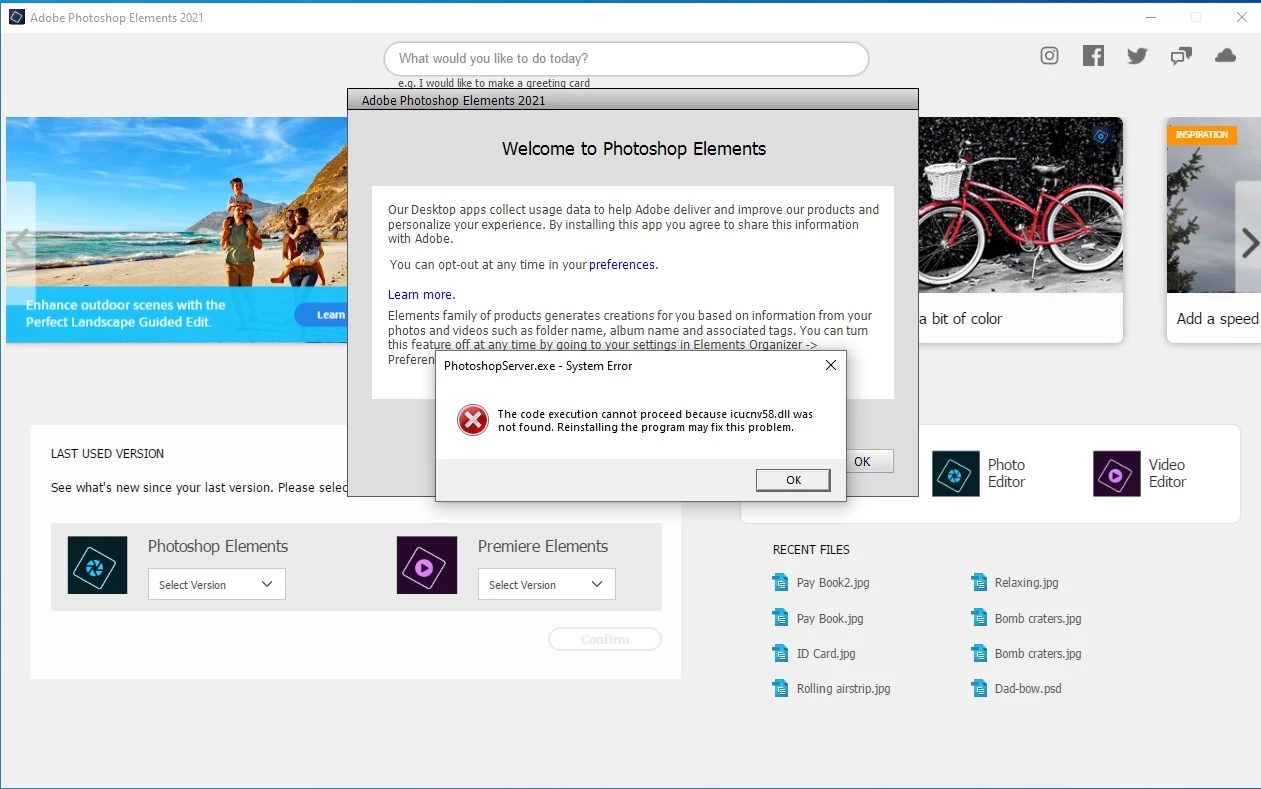
Task: Click the RECENT FILES heading
Action: pyautogui.click(x=811, y=550)
